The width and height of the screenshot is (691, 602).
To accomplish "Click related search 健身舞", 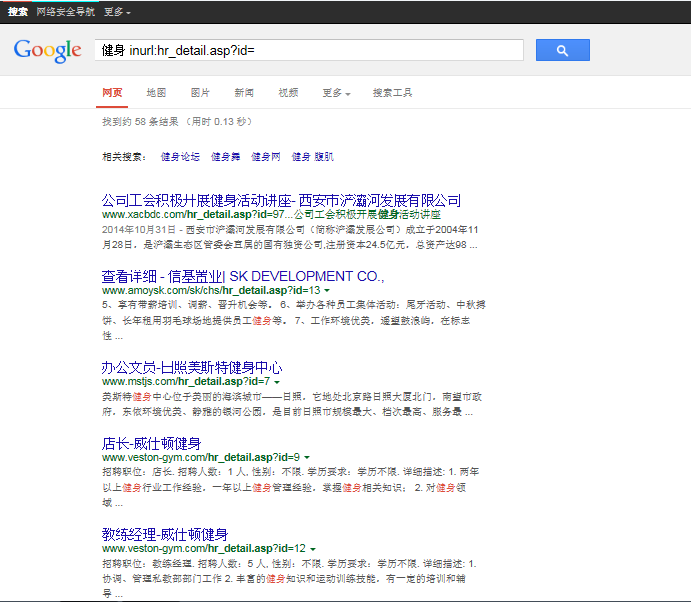I will (x=225, y=156).
